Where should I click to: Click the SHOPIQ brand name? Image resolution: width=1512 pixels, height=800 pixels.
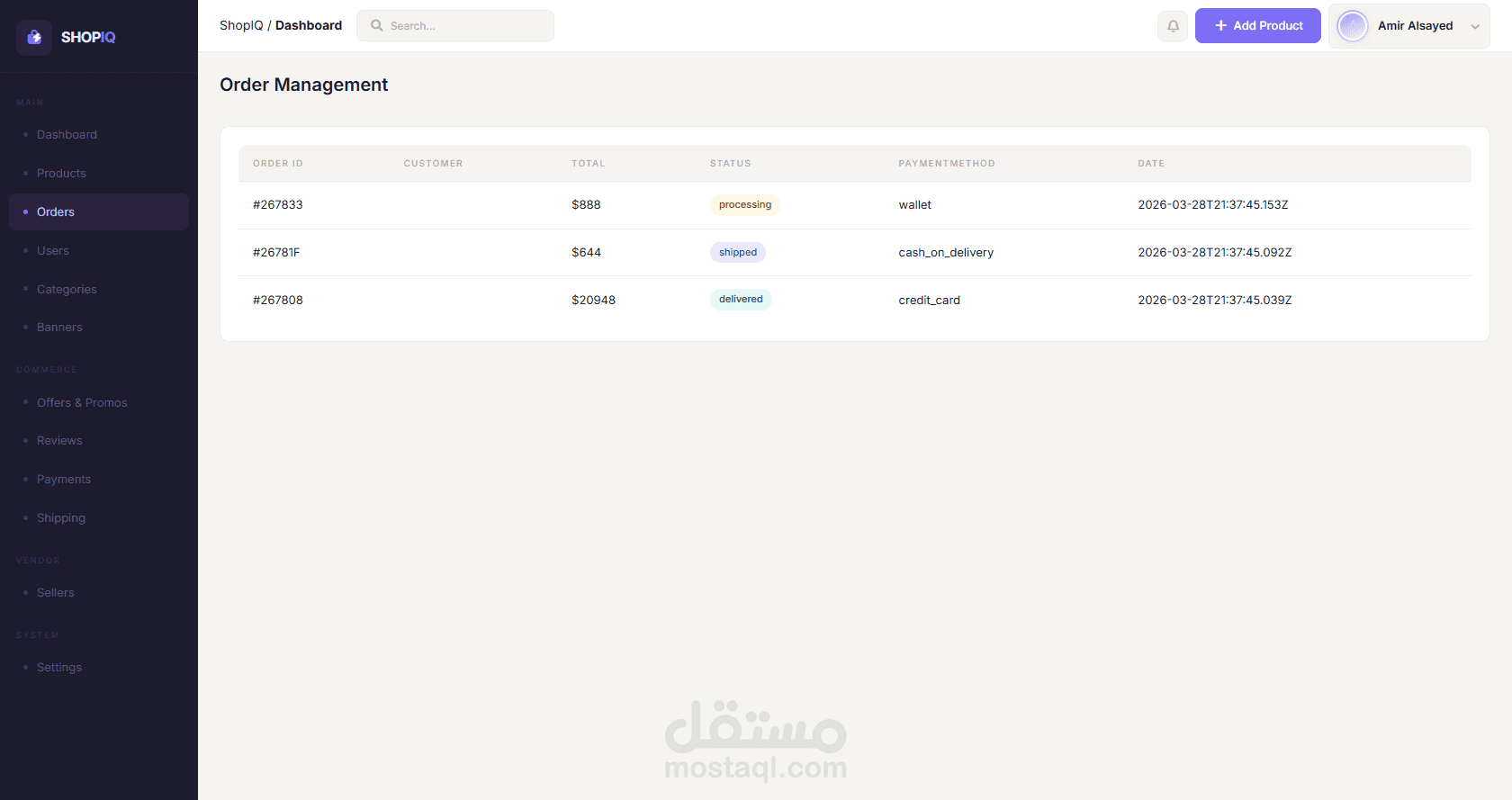88,38
